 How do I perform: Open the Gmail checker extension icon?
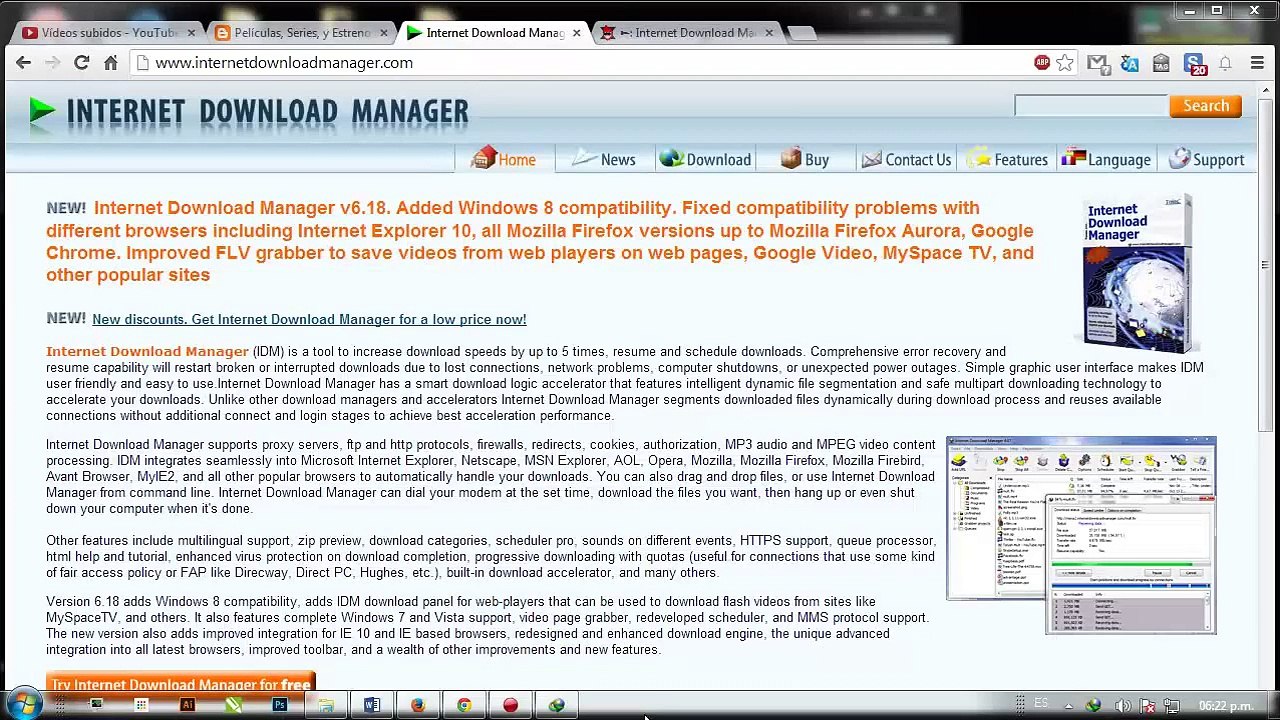[1098, 63]
